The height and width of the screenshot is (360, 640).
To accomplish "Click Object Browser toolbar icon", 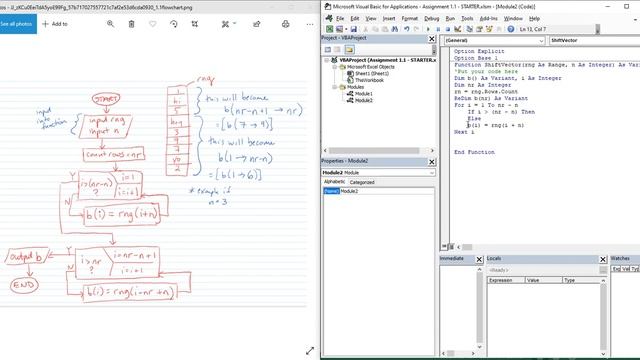I will coord(489,29).
